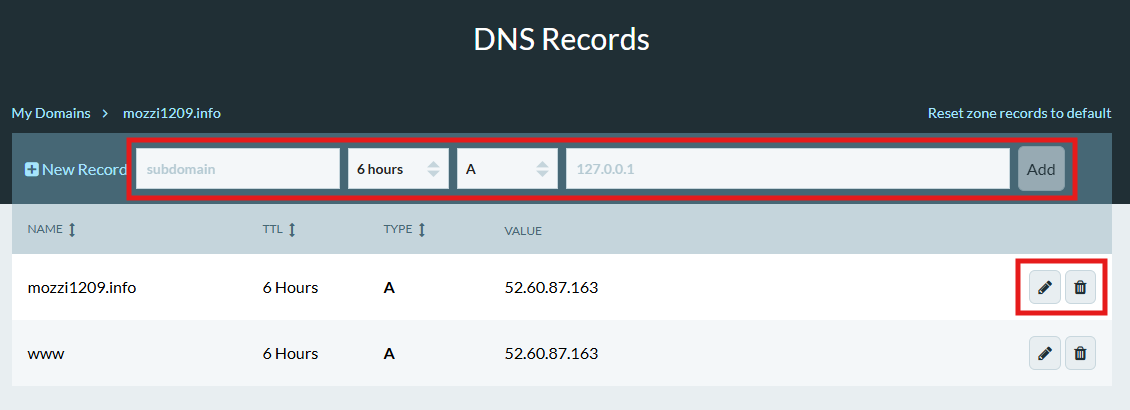Image resolution: width=1130 pixels, height=410 pixels.
Task: Open the 6 hours TTL dropdown
Action: (397, 169)
